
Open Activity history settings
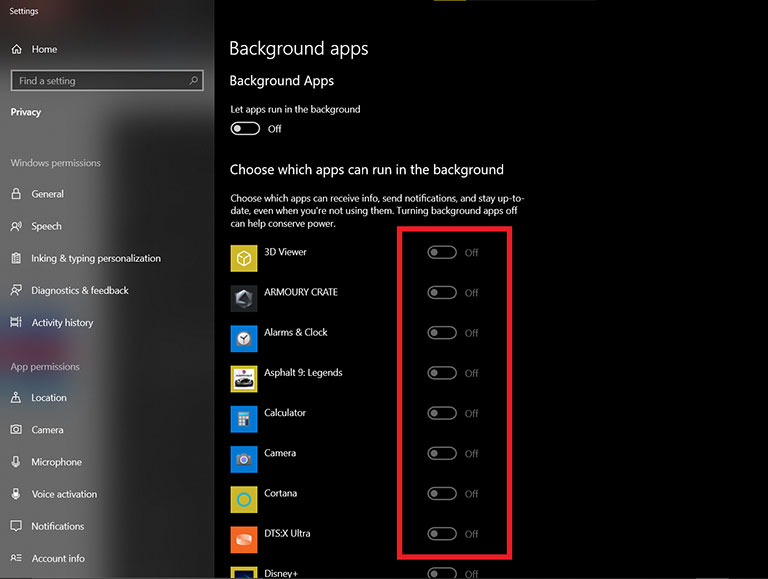click(x=62, y=322)
